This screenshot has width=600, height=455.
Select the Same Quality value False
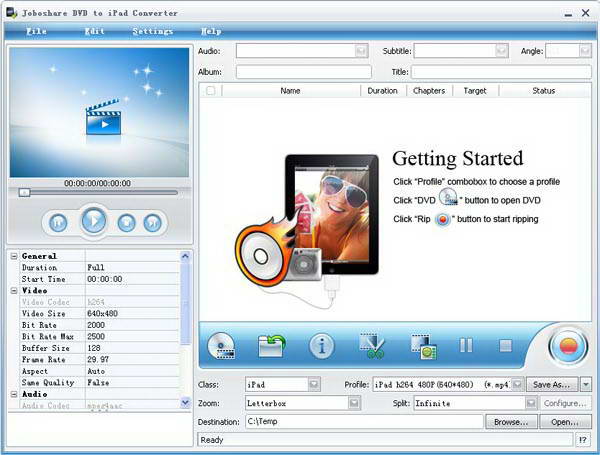click(132, 382)
